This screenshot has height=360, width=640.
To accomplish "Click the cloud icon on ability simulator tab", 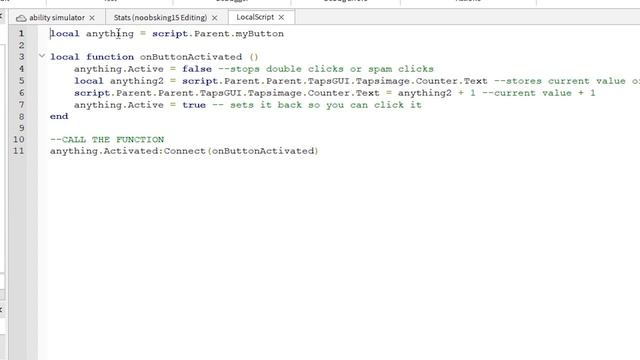I will [21, 18].
